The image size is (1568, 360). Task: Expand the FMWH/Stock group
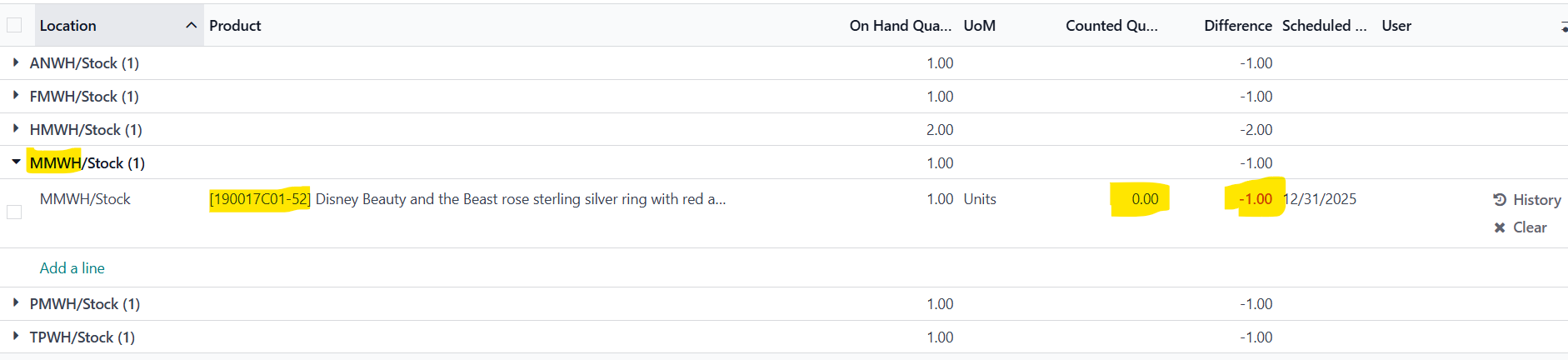[x=16, y=96]
